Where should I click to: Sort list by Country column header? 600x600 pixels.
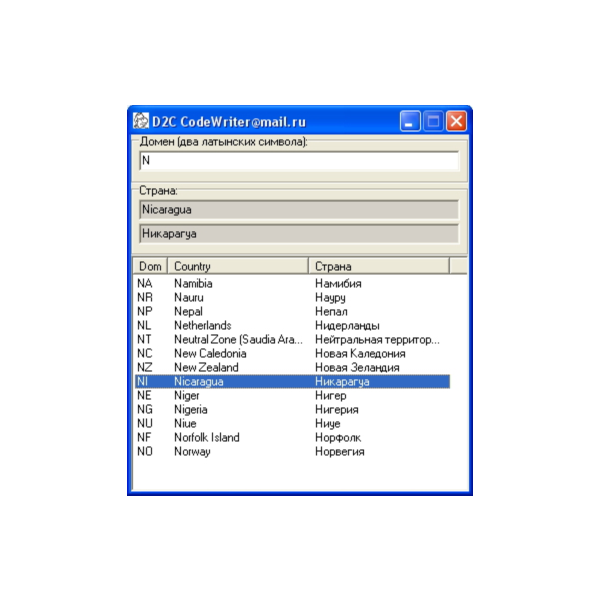pos(238,266)
